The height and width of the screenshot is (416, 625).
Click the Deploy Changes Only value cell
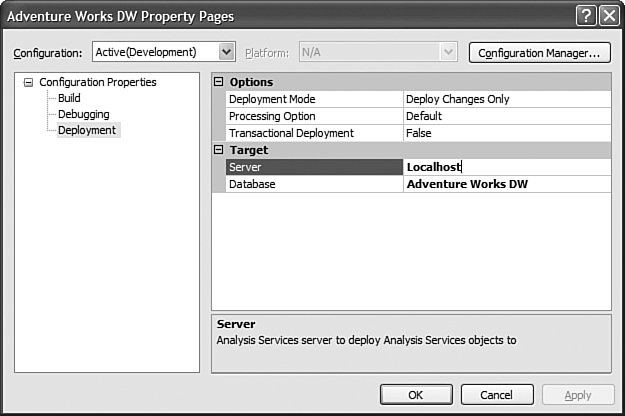click(507, 99)
